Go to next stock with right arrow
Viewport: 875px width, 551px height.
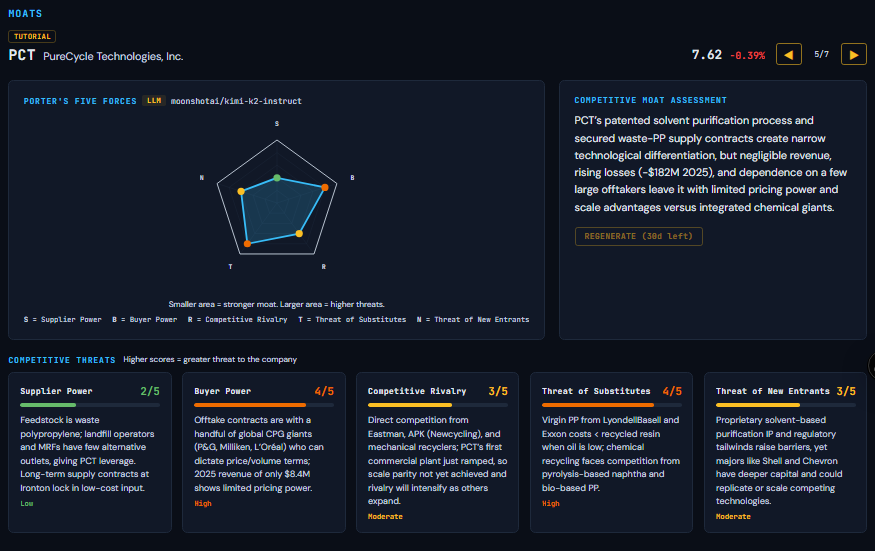pos(853,54)
